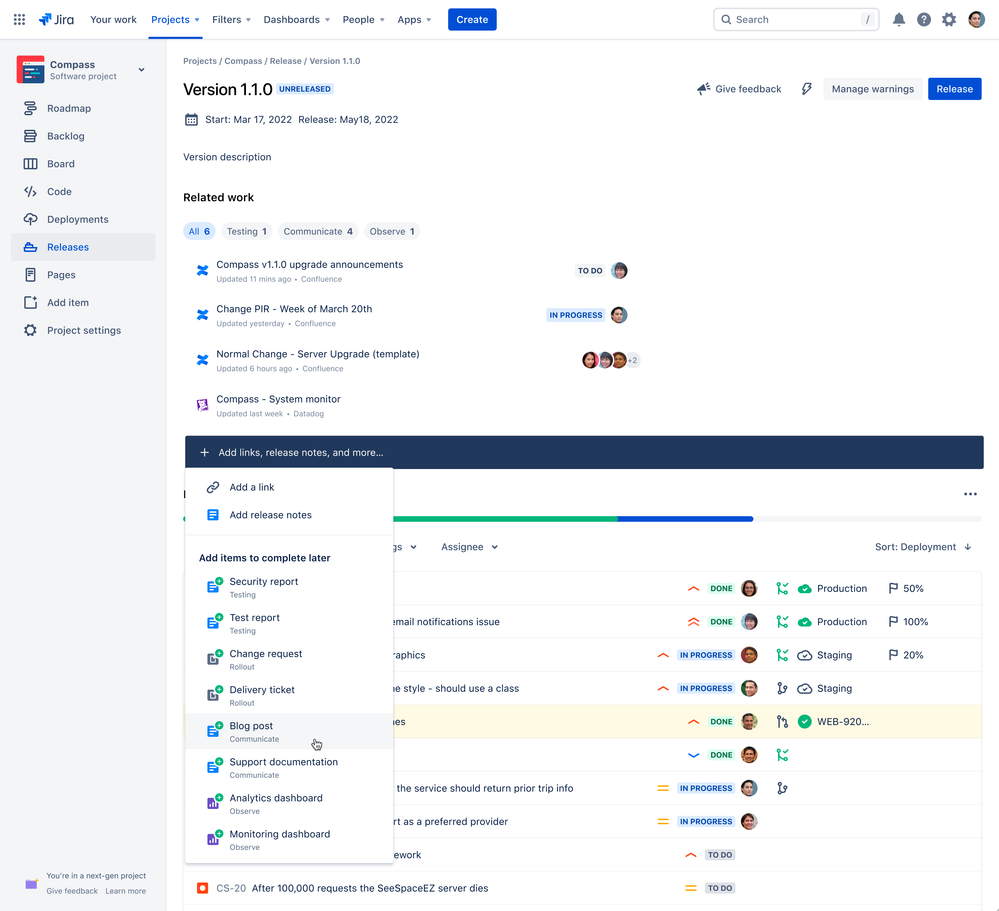999x911 pixels.
Task: Click the 100% feature flag icon
Action: point(893,622)
